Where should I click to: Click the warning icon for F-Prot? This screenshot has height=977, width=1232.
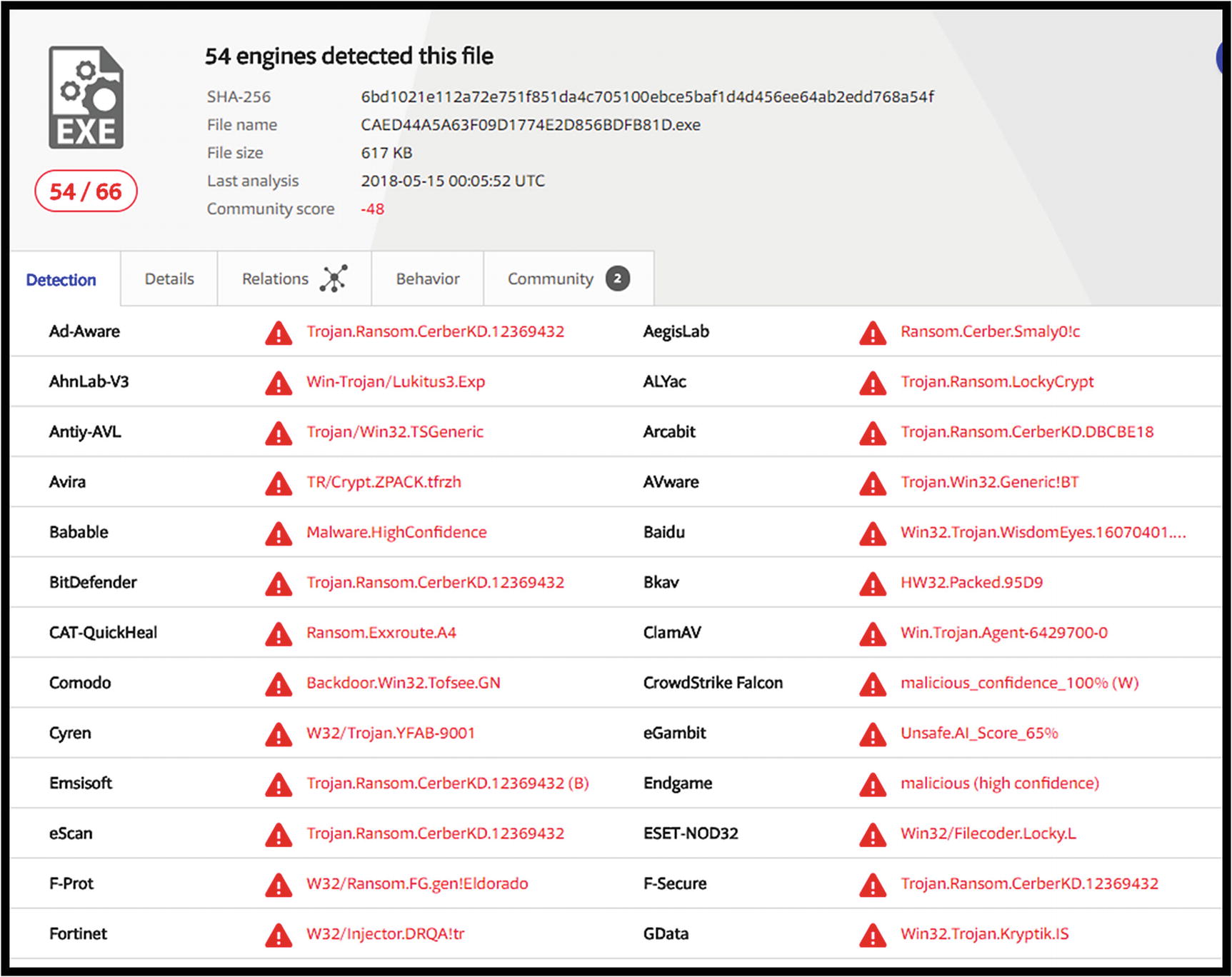point(279,885)
